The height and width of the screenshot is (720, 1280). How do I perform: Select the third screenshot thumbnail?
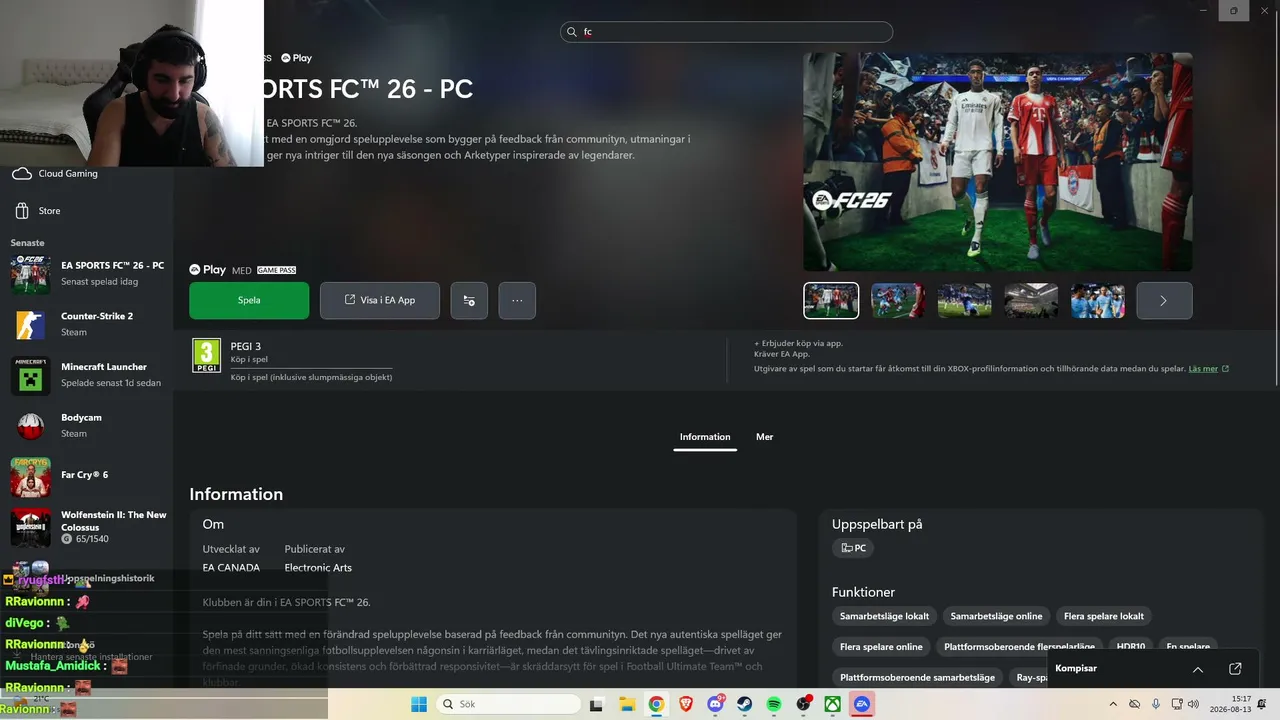[x=964, y=300]
